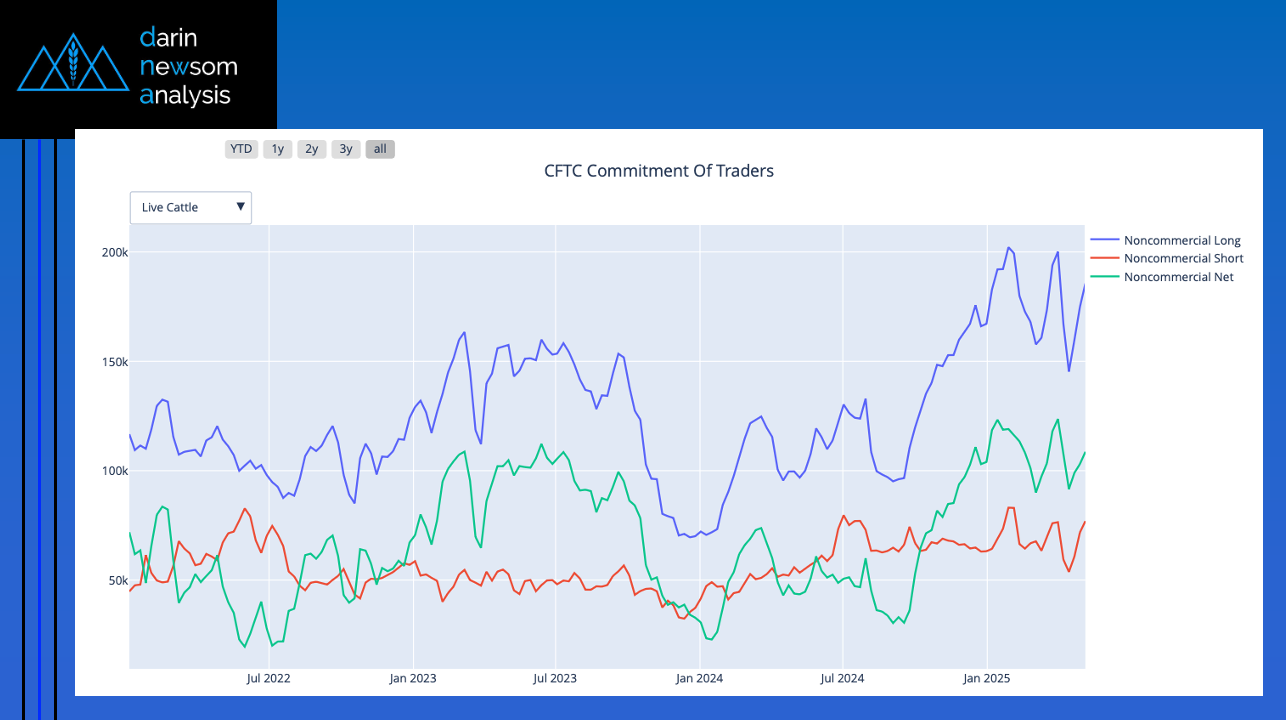1286x720 pixels.
Task: Toggle Noncommercial Long series in legend
Action: 1181,240
